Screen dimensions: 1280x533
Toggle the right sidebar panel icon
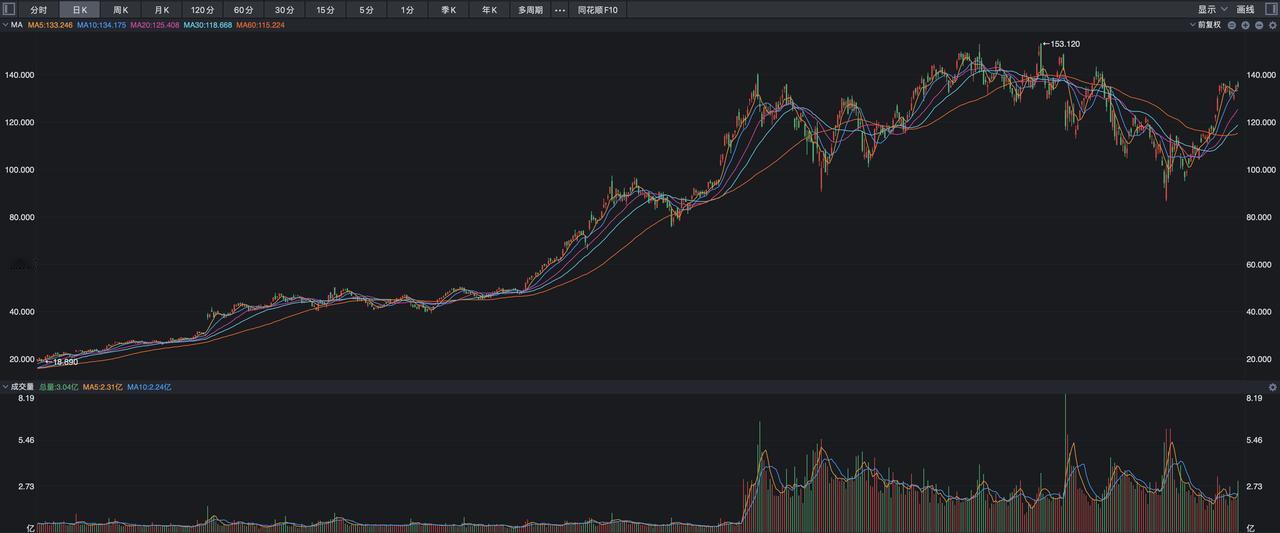1270,9
